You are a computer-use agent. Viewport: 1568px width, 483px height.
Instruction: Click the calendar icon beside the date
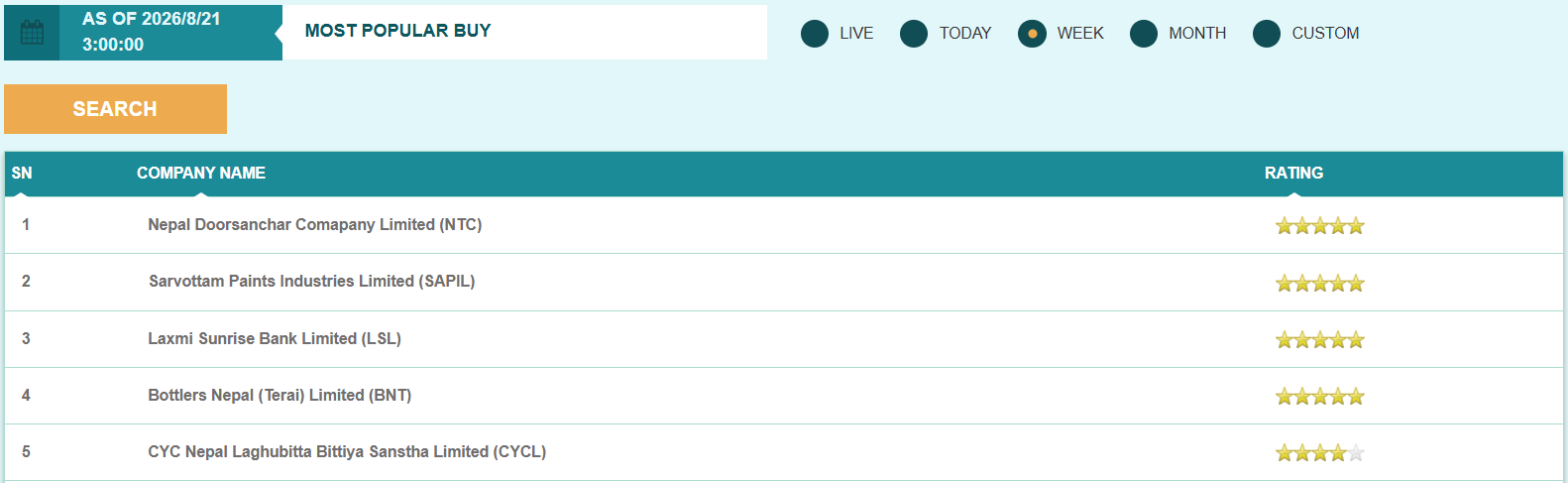tap(32, 33)
